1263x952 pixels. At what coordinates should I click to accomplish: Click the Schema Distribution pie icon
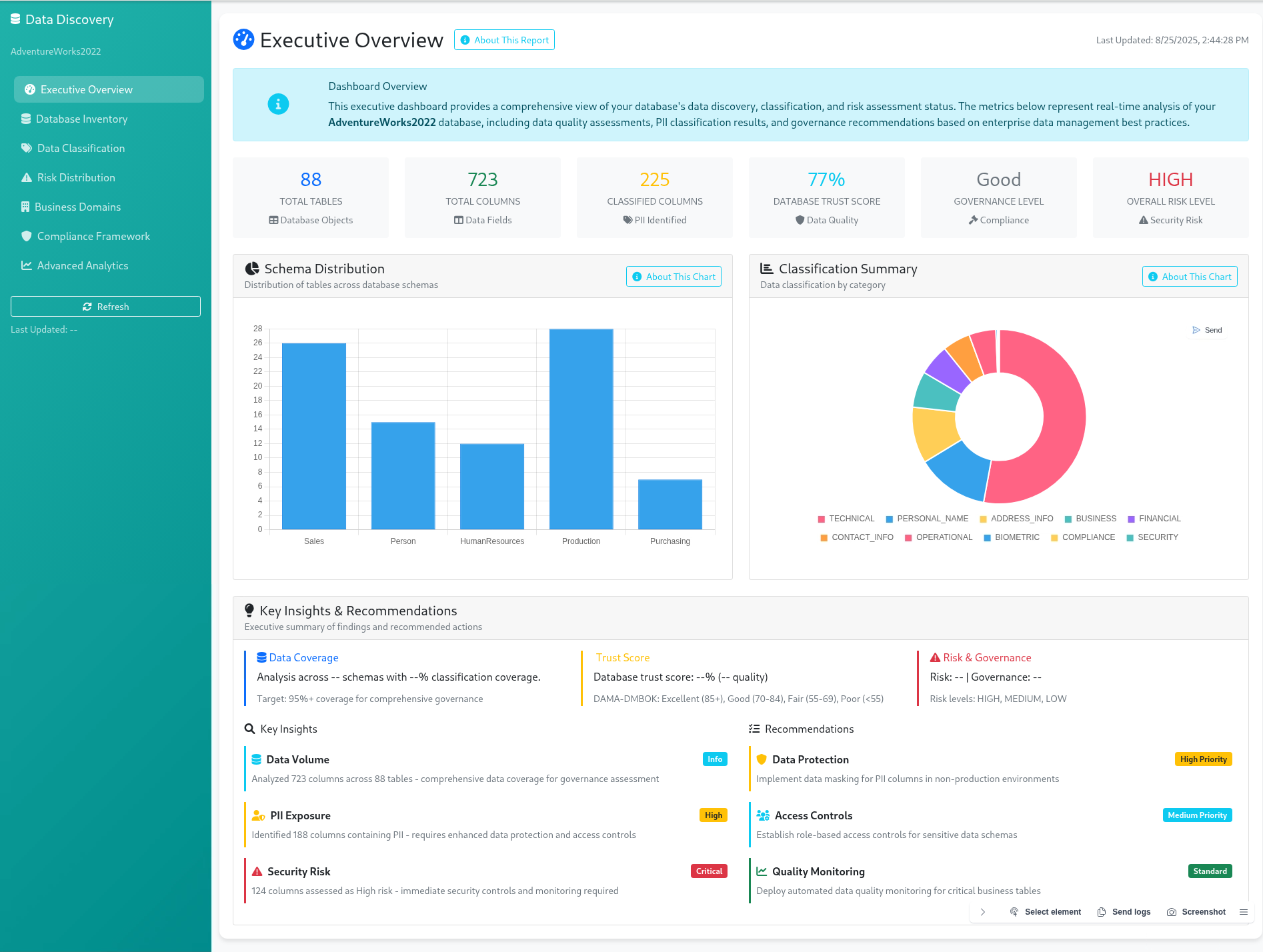click(252, 269)
